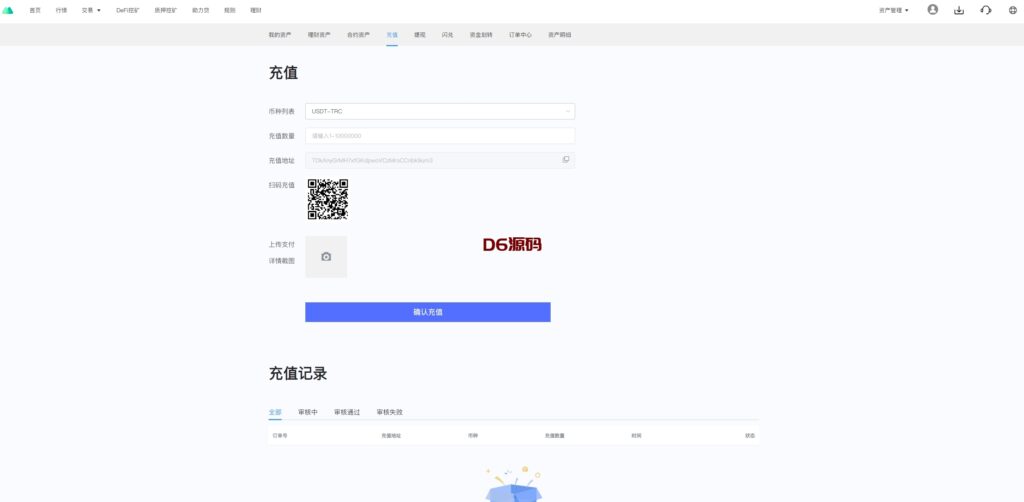Switch to 提现 tab
The height and width of the screenshot is (502, 1024).
[x=419, y=35]
